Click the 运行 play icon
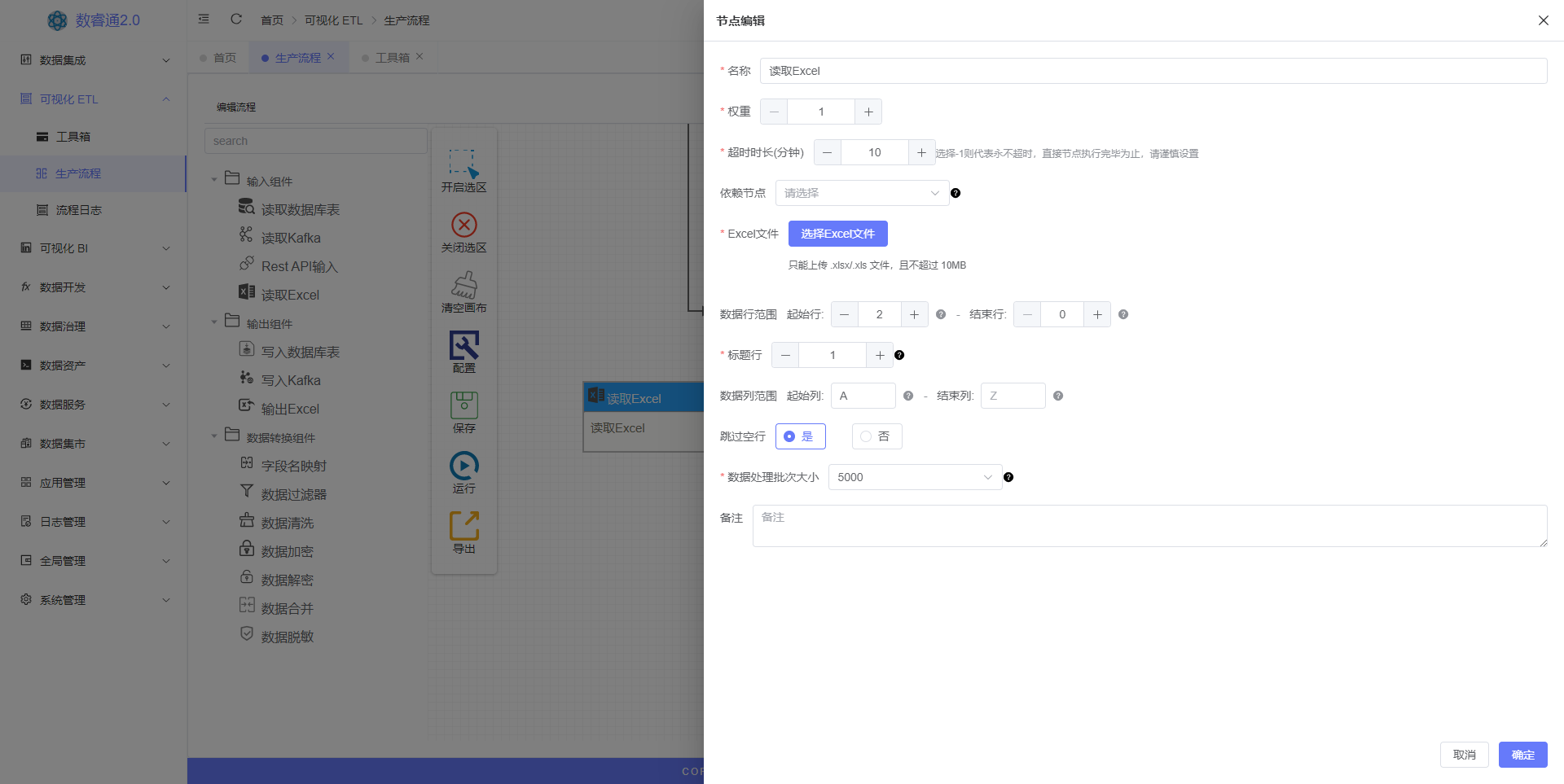This screenshot has width=1564, height=784. tap(463, 466)
